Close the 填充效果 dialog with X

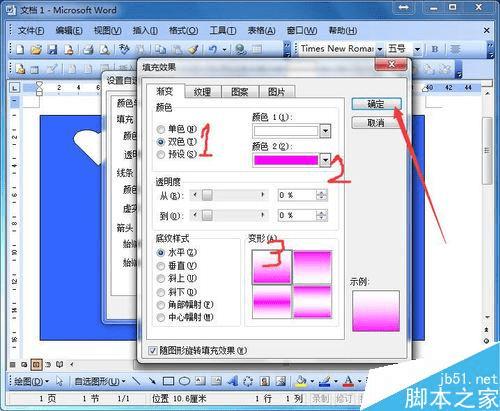tap(392, 64)
